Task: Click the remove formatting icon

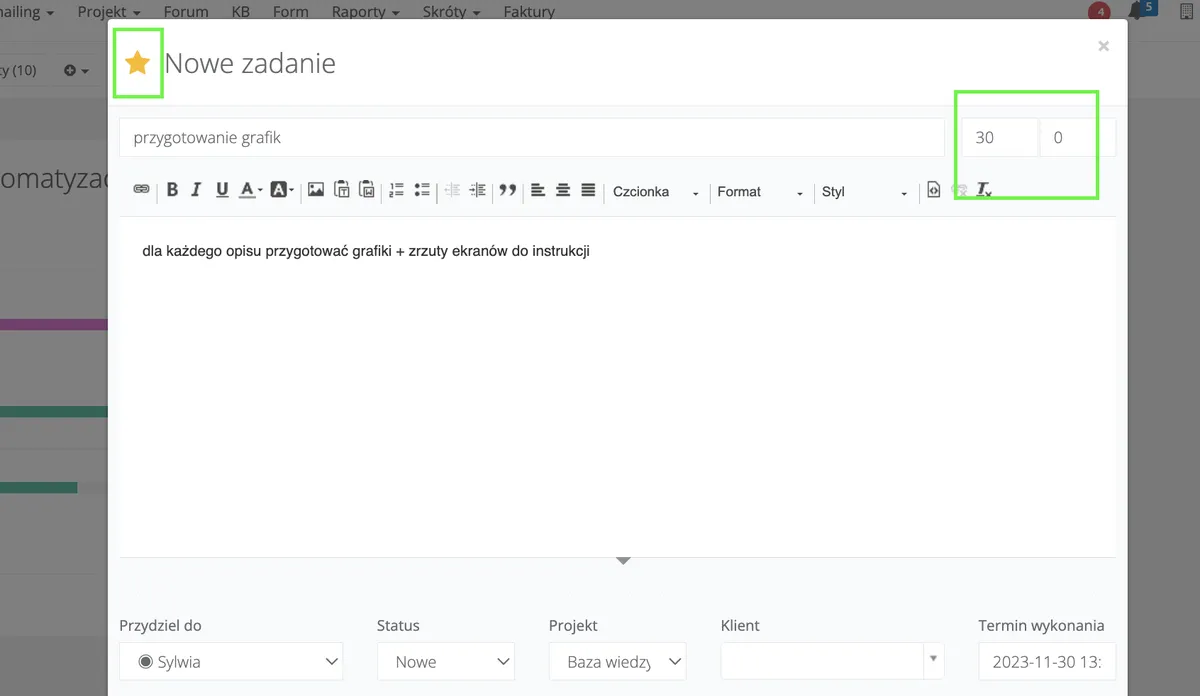Action: coord(984,190)
